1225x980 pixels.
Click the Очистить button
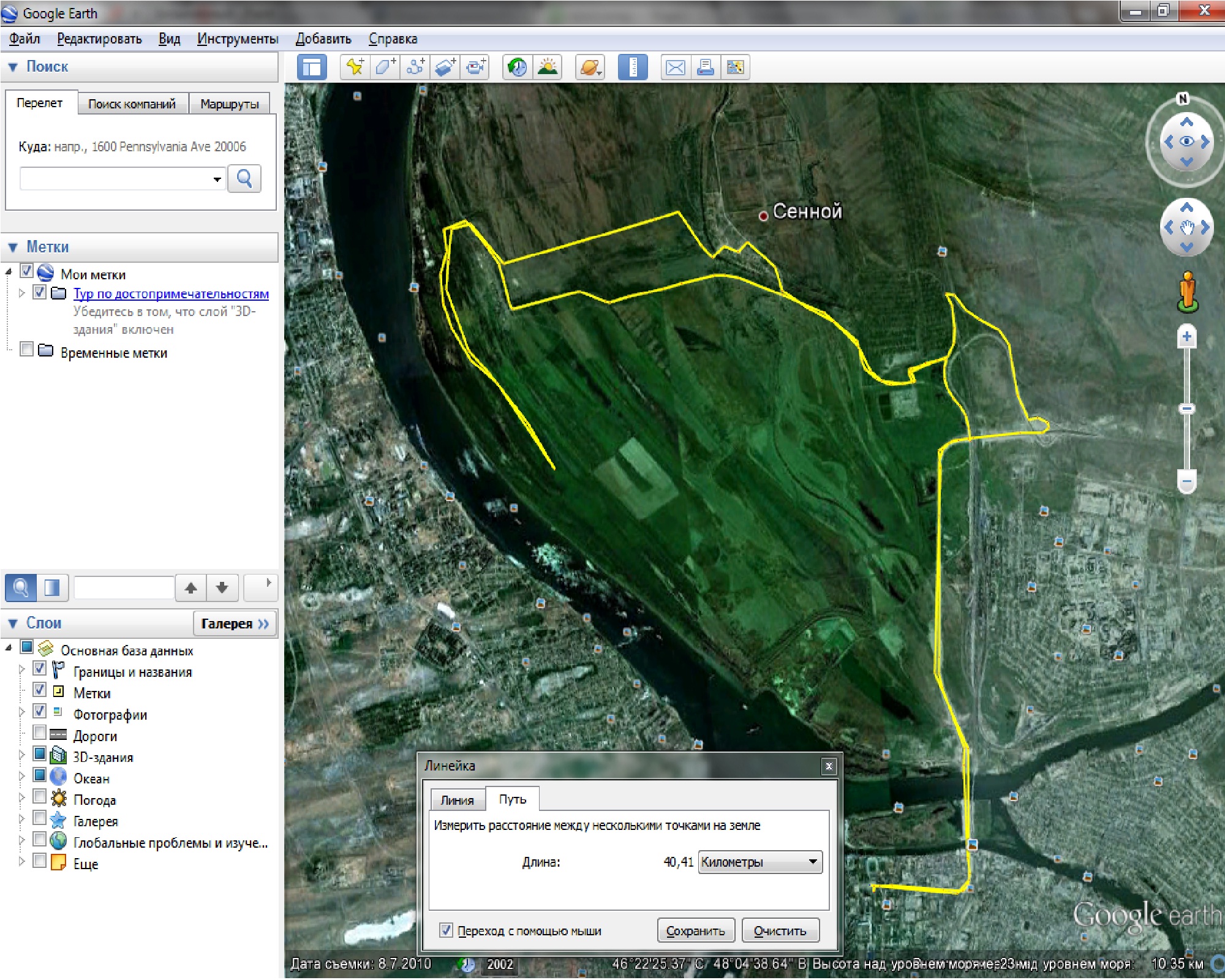coord(780,930)
